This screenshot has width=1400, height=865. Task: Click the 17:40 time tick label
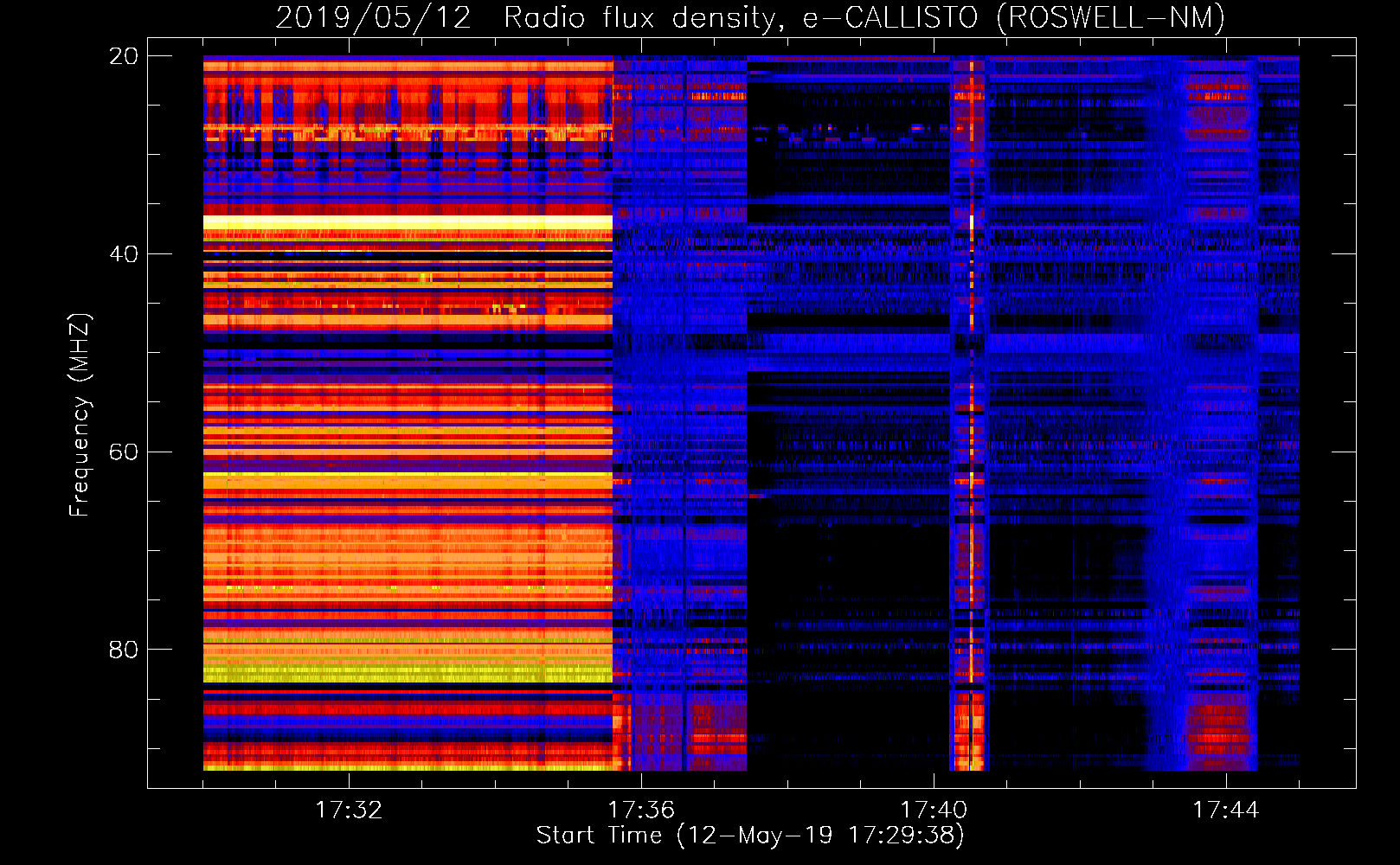tap(934, 811)
